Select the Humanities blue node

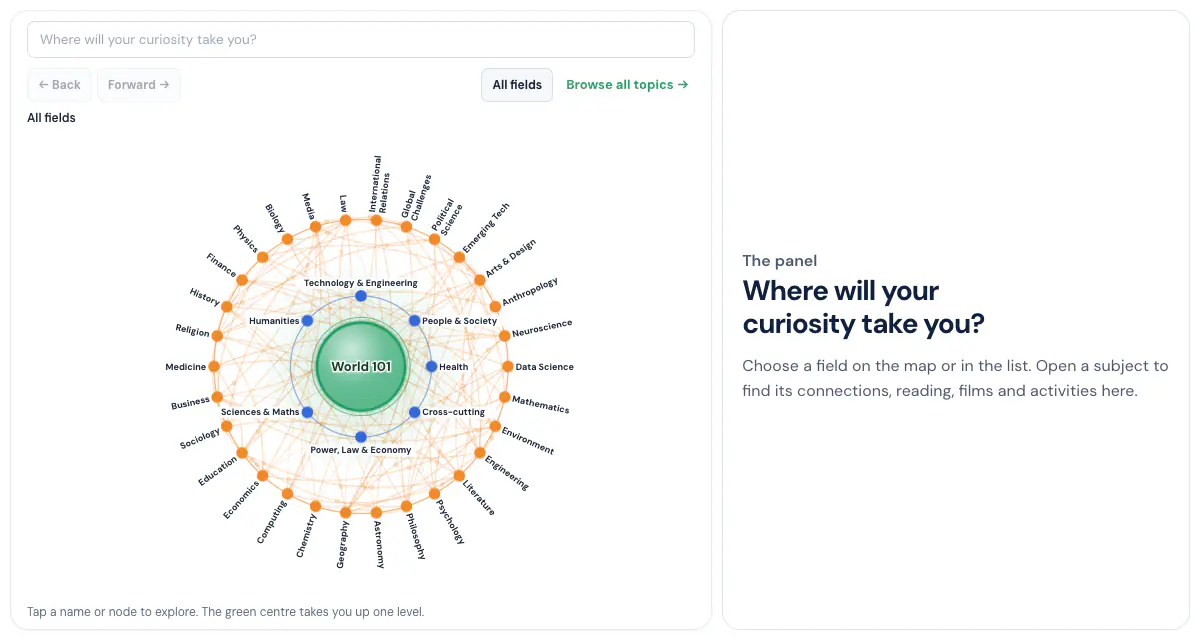307,321
